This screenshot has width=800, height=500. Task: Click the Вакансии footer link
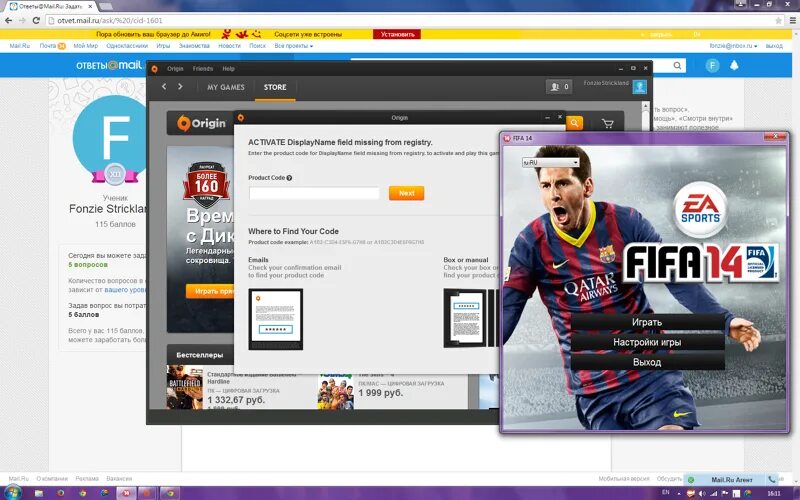coord(119,479)
